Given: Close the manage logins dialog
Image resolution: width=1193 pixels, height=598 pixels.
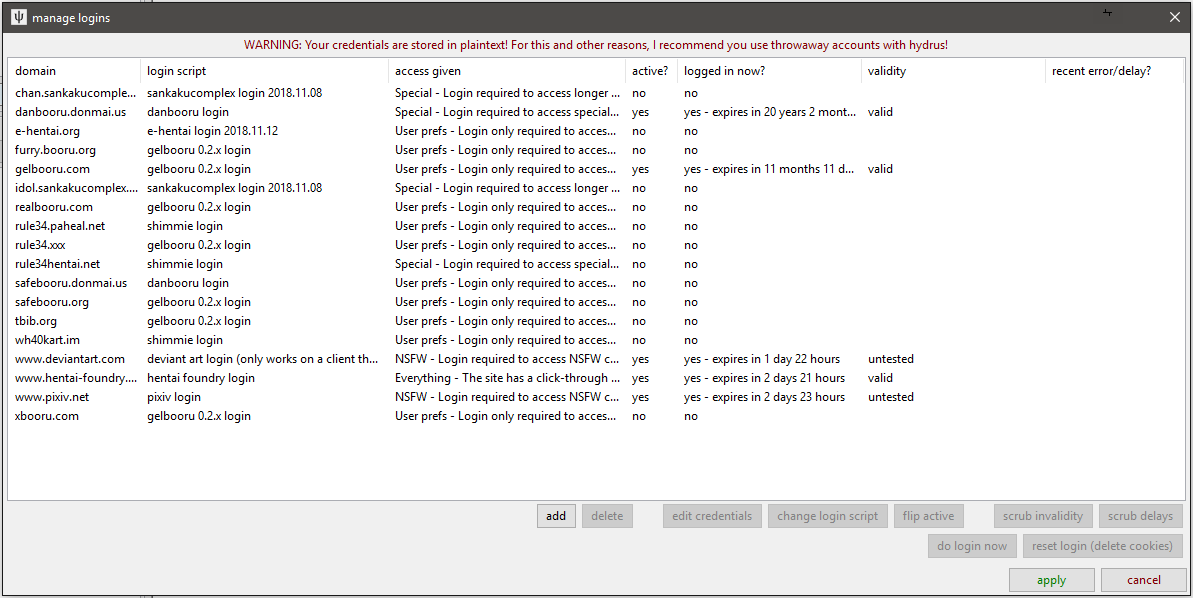Looking at the screenshot, I should pyautogui.click(x=1175, y=17).
